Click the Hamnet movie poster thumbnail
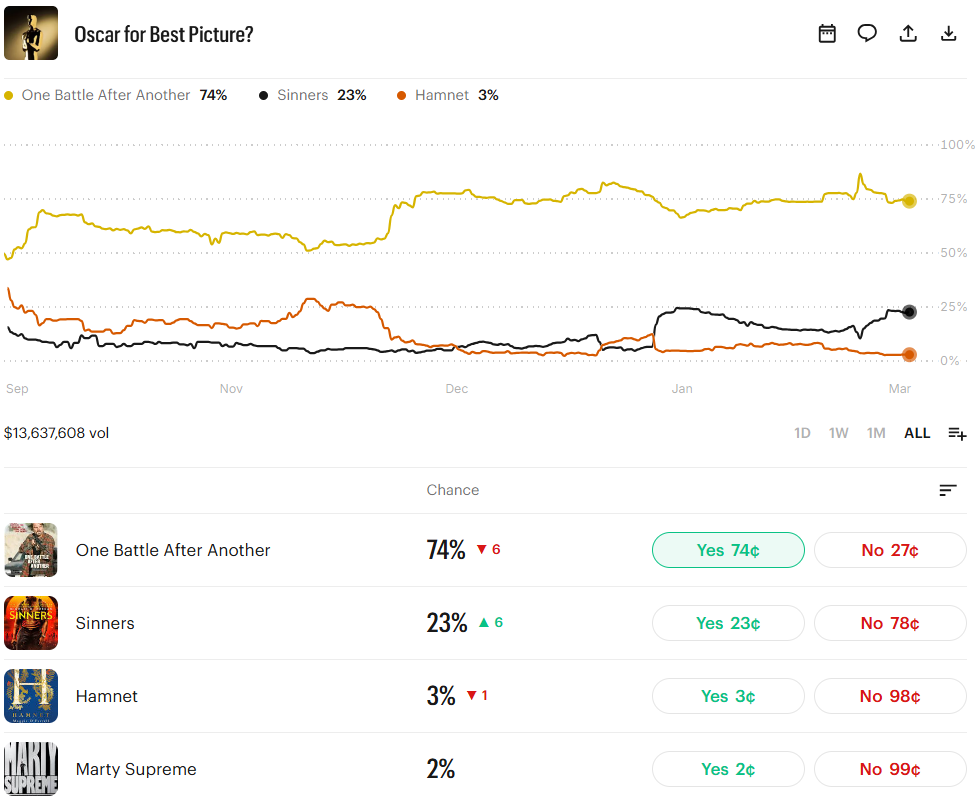Screen dimensions: 979x801 pos(31,696)
